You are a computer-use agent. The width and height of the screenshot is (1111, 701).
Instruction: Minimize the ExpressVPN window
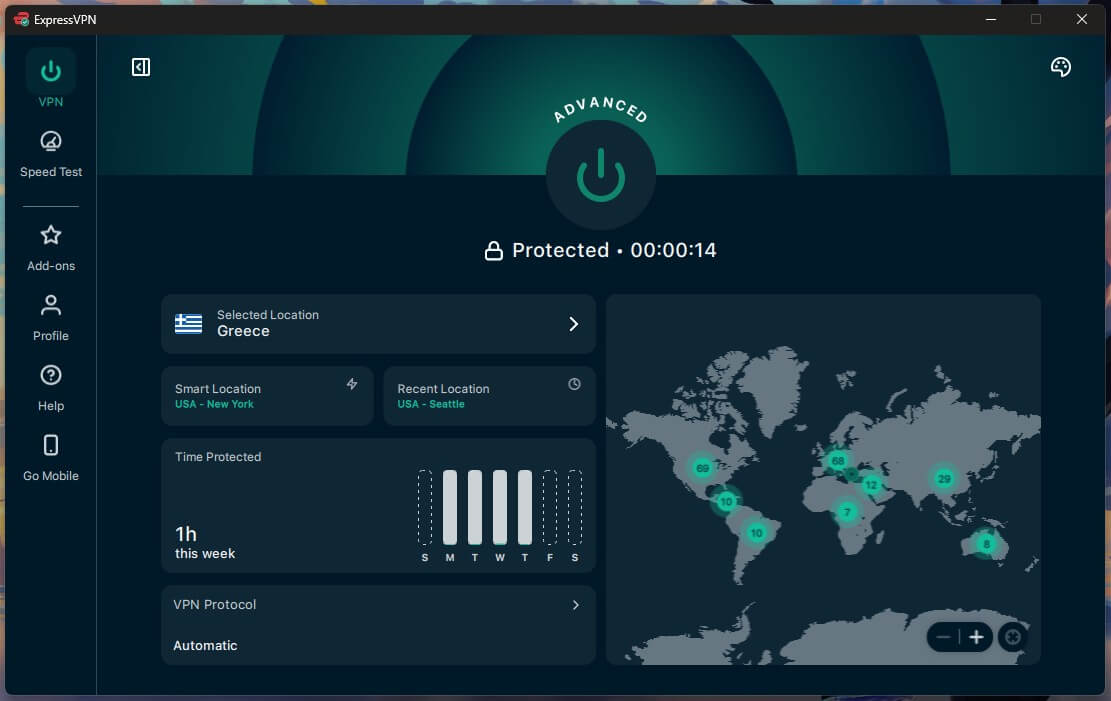coord(991,19)
